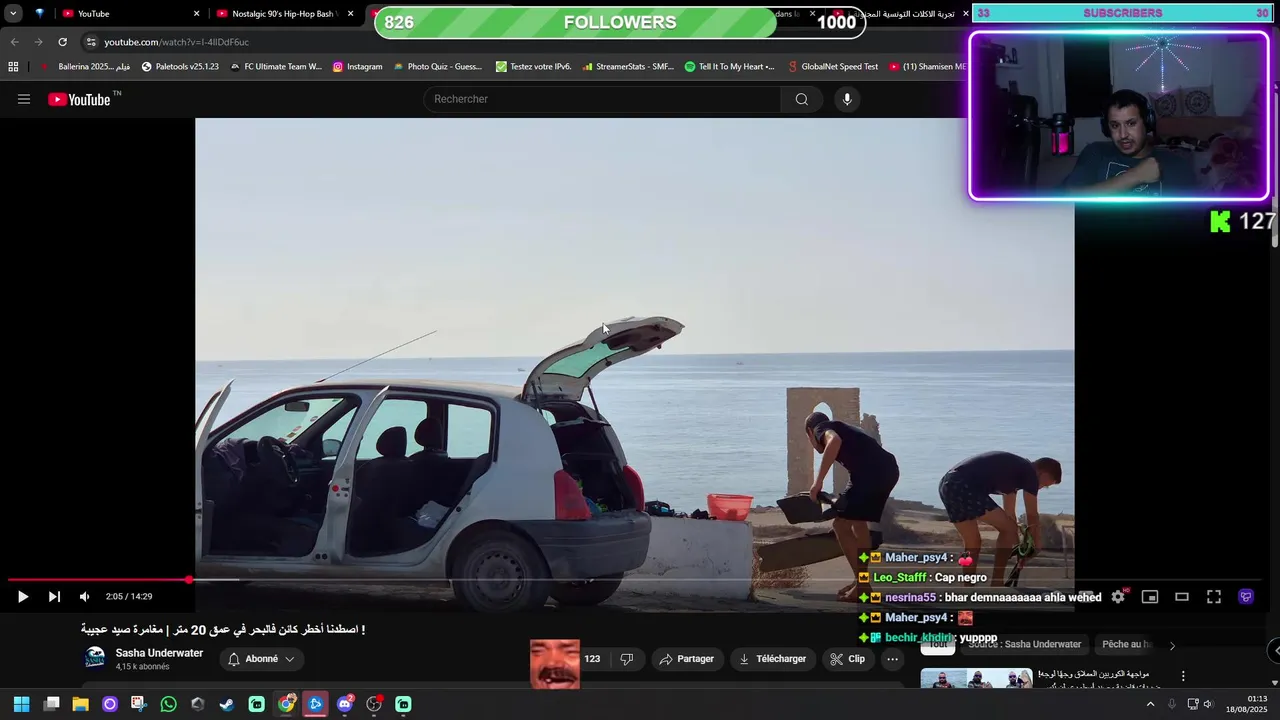1280x720 pixels.
Task: Click the browser forward arrow
Action: click(x=38, y=42)
